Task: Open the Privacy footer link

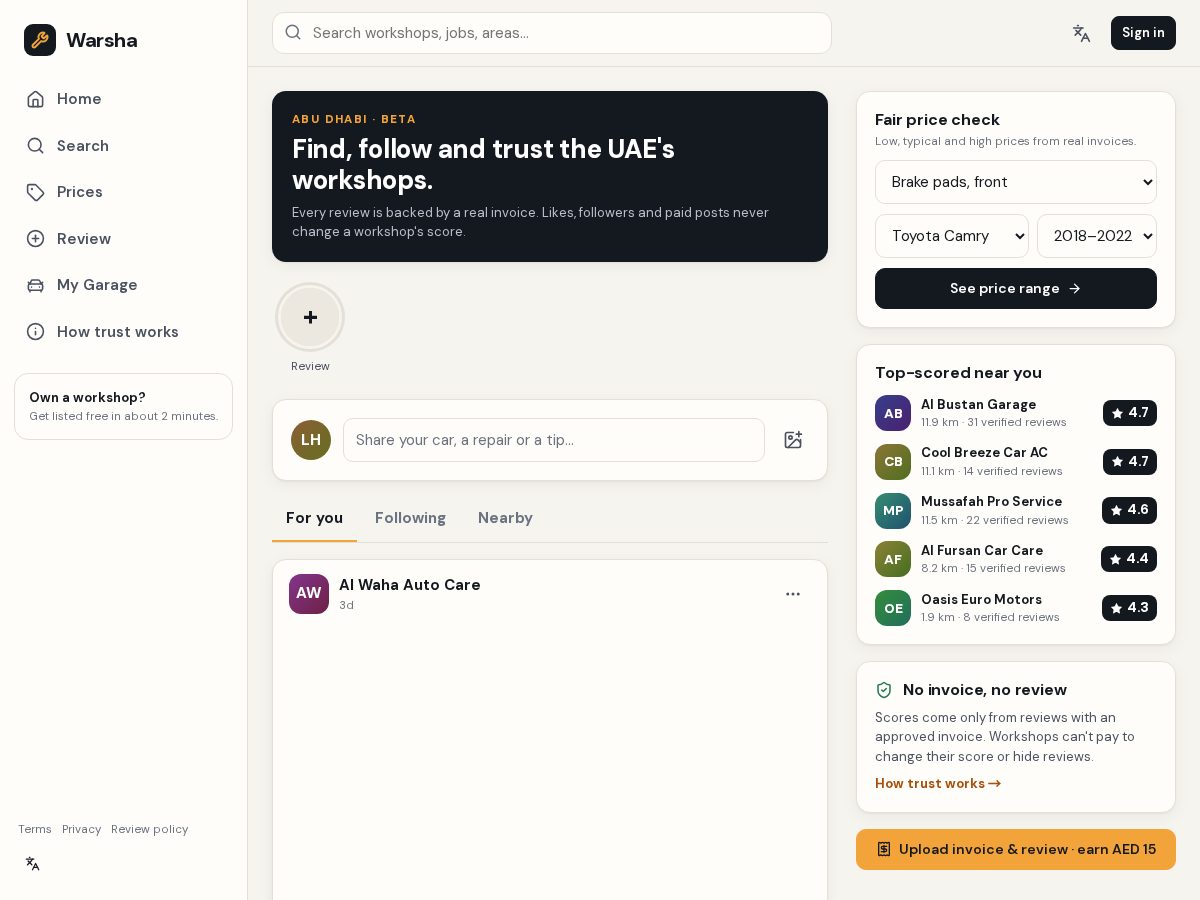Action: (x=81, y=829)
